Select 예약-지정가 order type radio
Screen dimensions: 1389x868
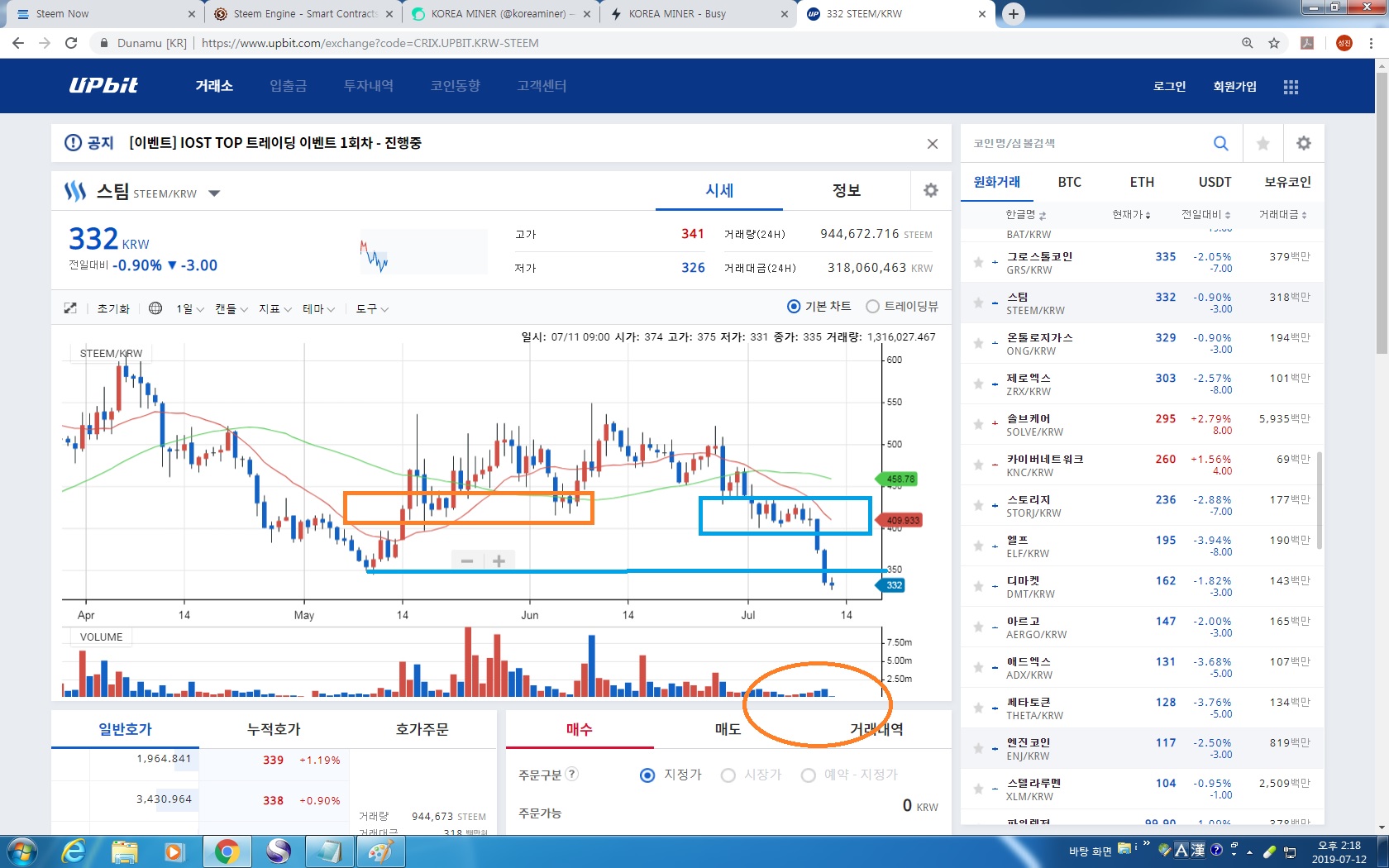[809, 775]
